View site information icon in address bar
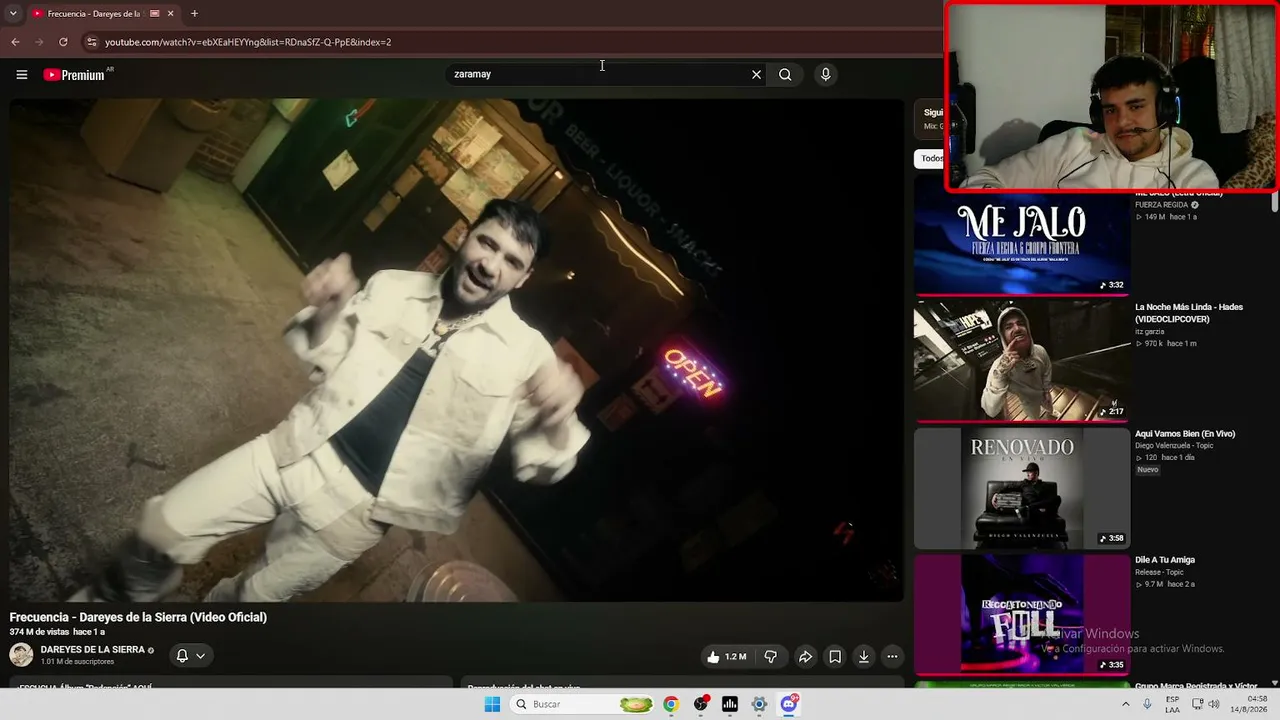The image size is (1280, 720). 92,42
